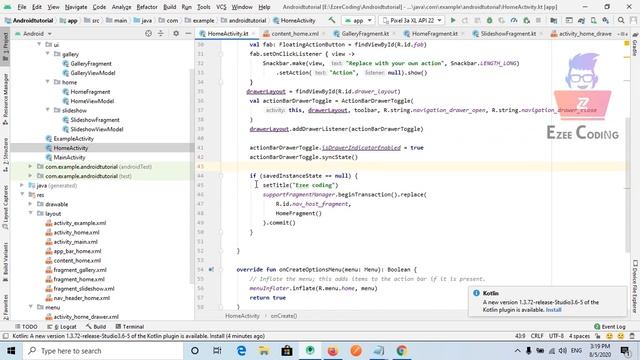Select HomeFragment in project tree
Viewport: 640px width, 360px height.
point(90,91)
